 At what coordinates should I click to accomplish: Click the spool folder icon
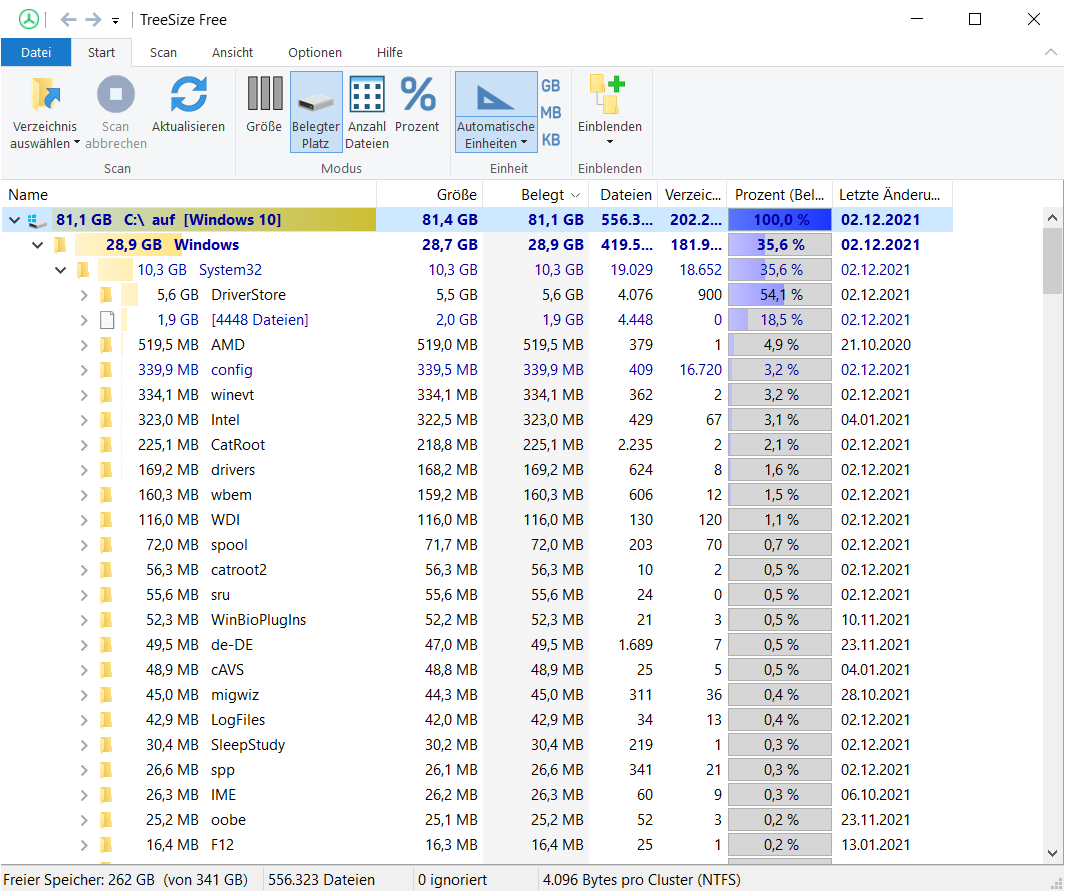pos(107,545)
